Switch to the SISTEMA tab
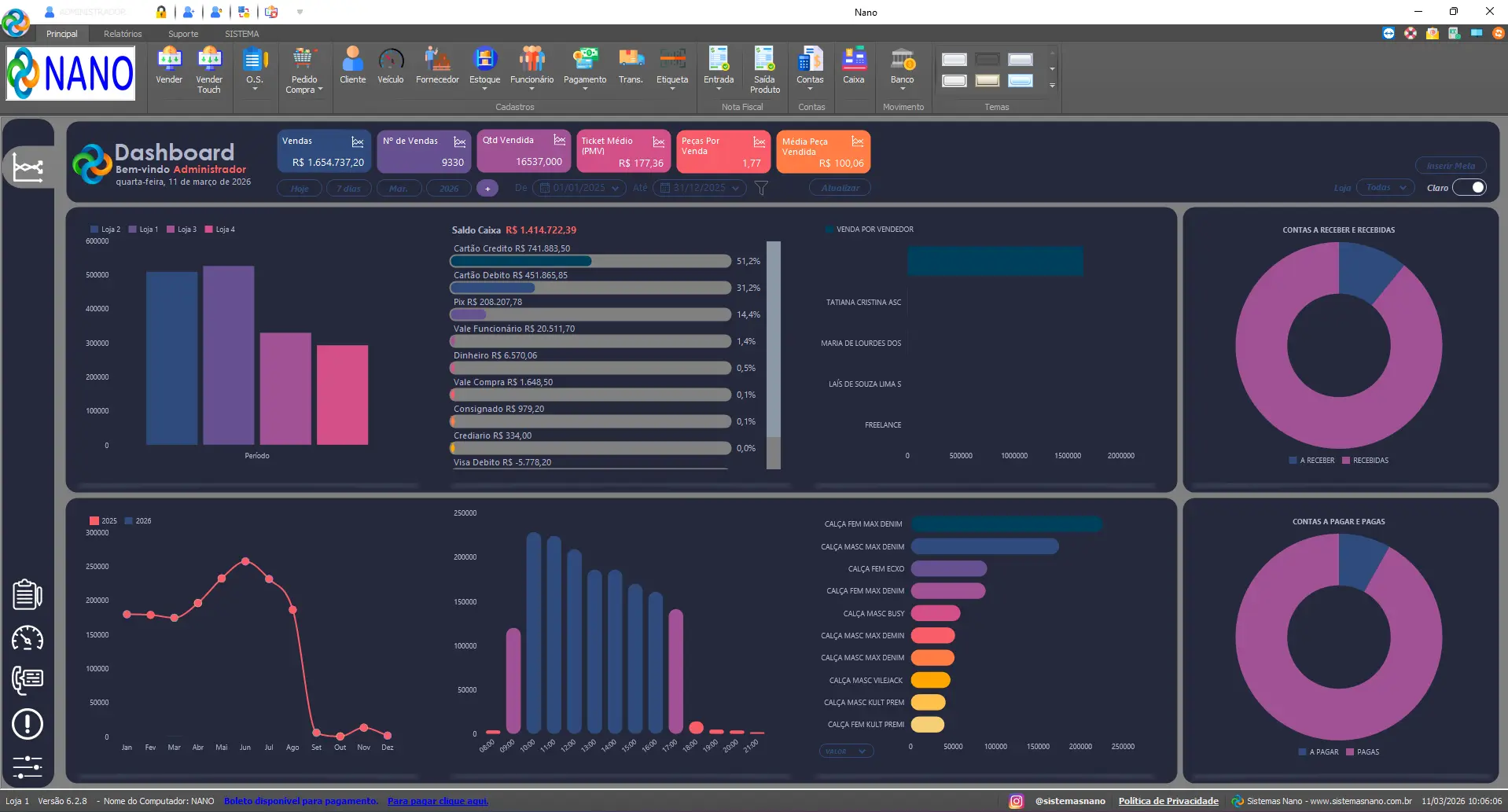Screen dimensions: 1508x812 tap(242, 34)
